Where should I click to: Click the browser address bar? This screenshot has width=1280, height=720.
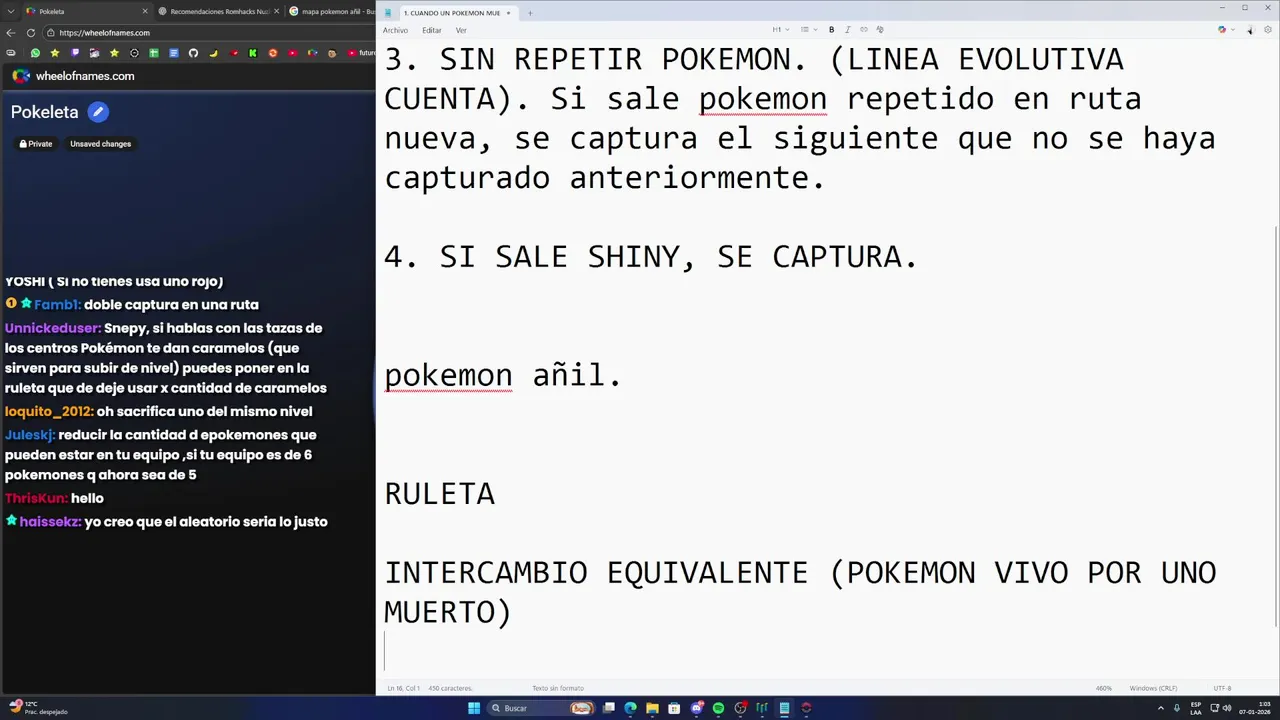pos(210,32)
